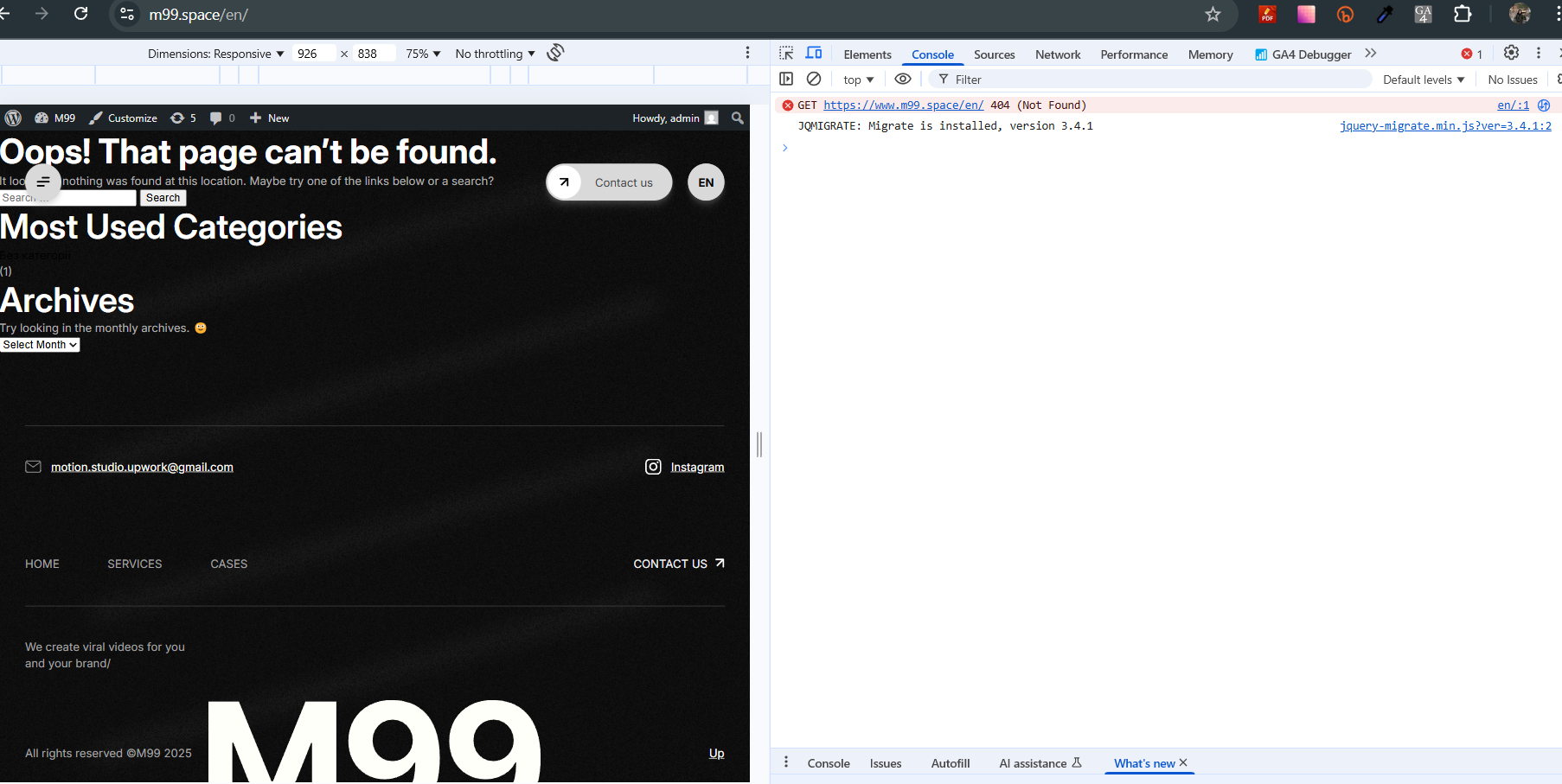Click the Up link to scroll top
The width and height of the screenshot is (1562, 784).
717,753
